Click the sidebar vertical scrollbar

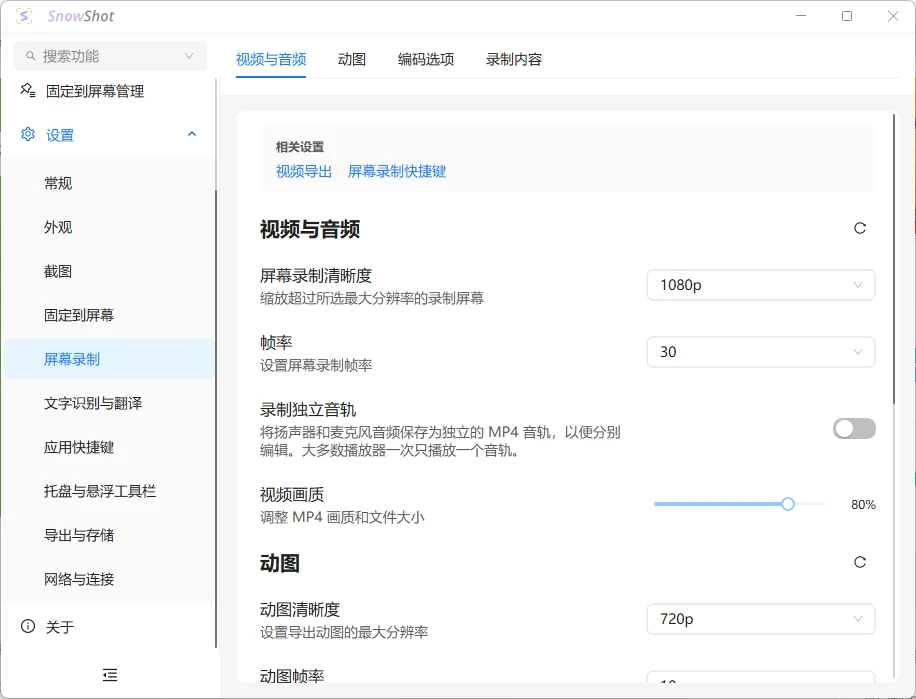click(216, 418)
